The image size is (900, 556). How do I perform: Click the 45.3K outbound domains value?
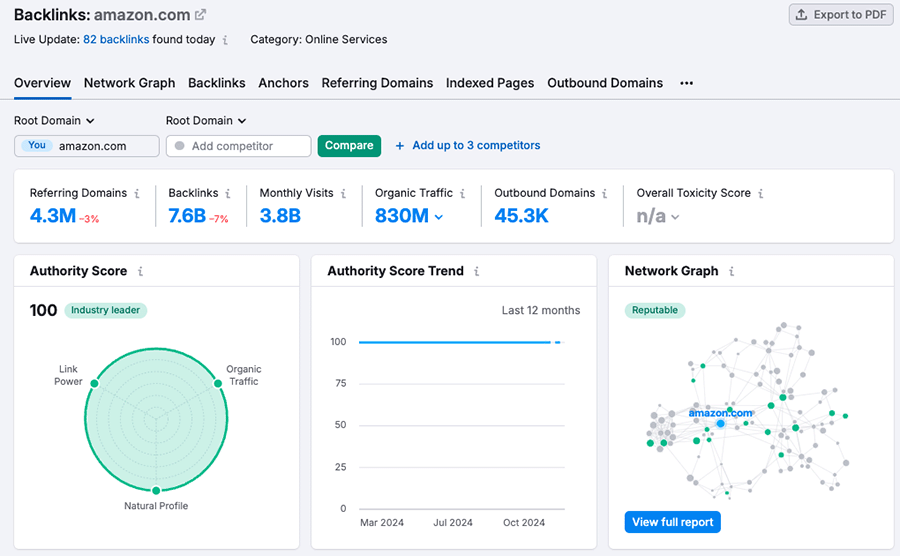tap(521, 216)
